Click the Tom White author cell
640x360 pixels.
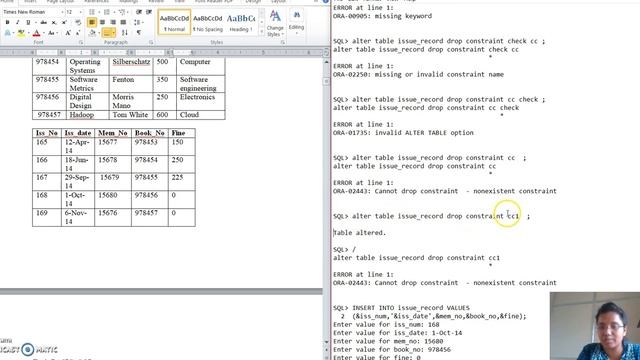[130, 115]
